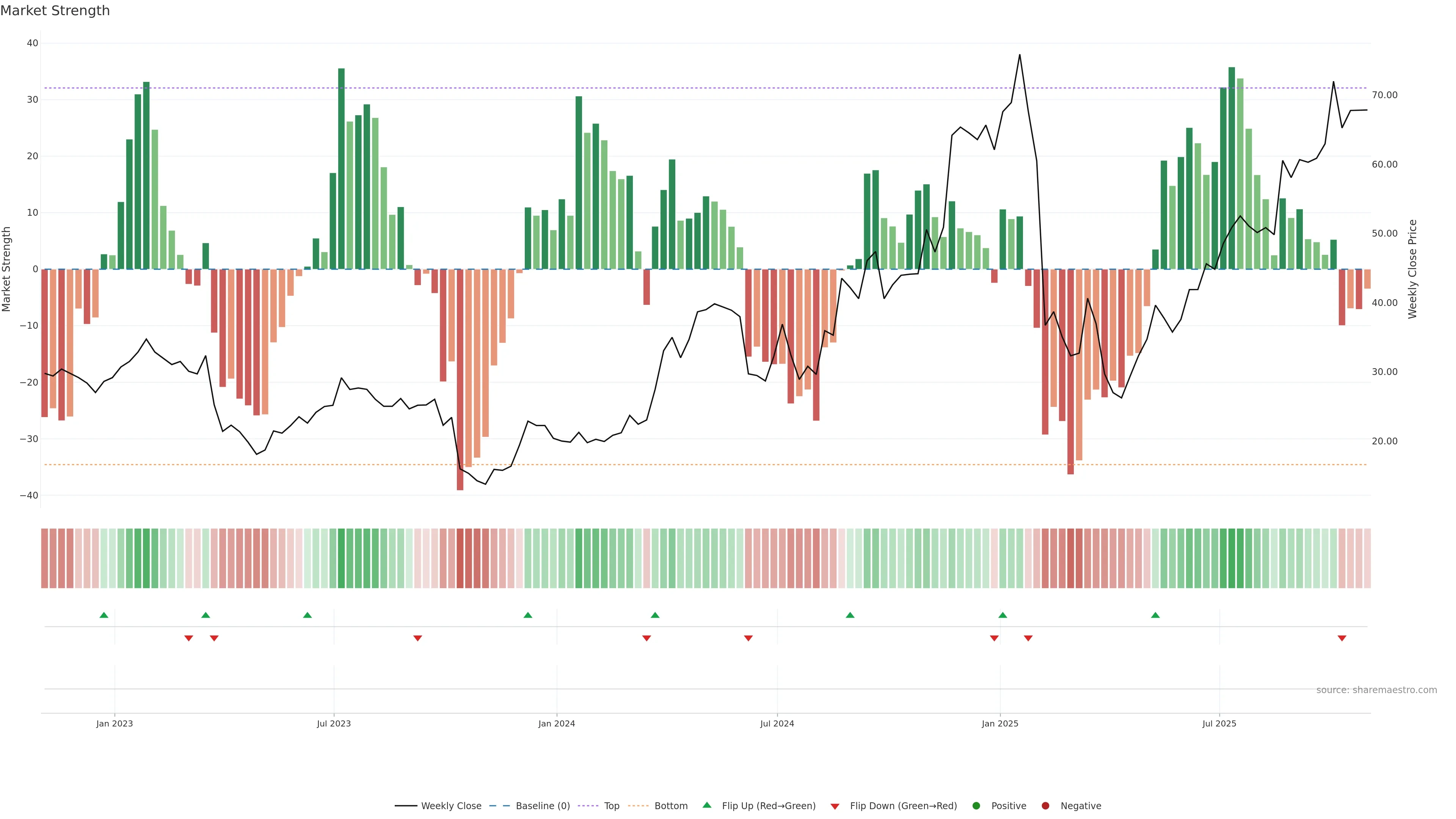This screenshot has width=1456, height=819.
Task: Click Negative red circle legend icon
Action: (1045, 806)
